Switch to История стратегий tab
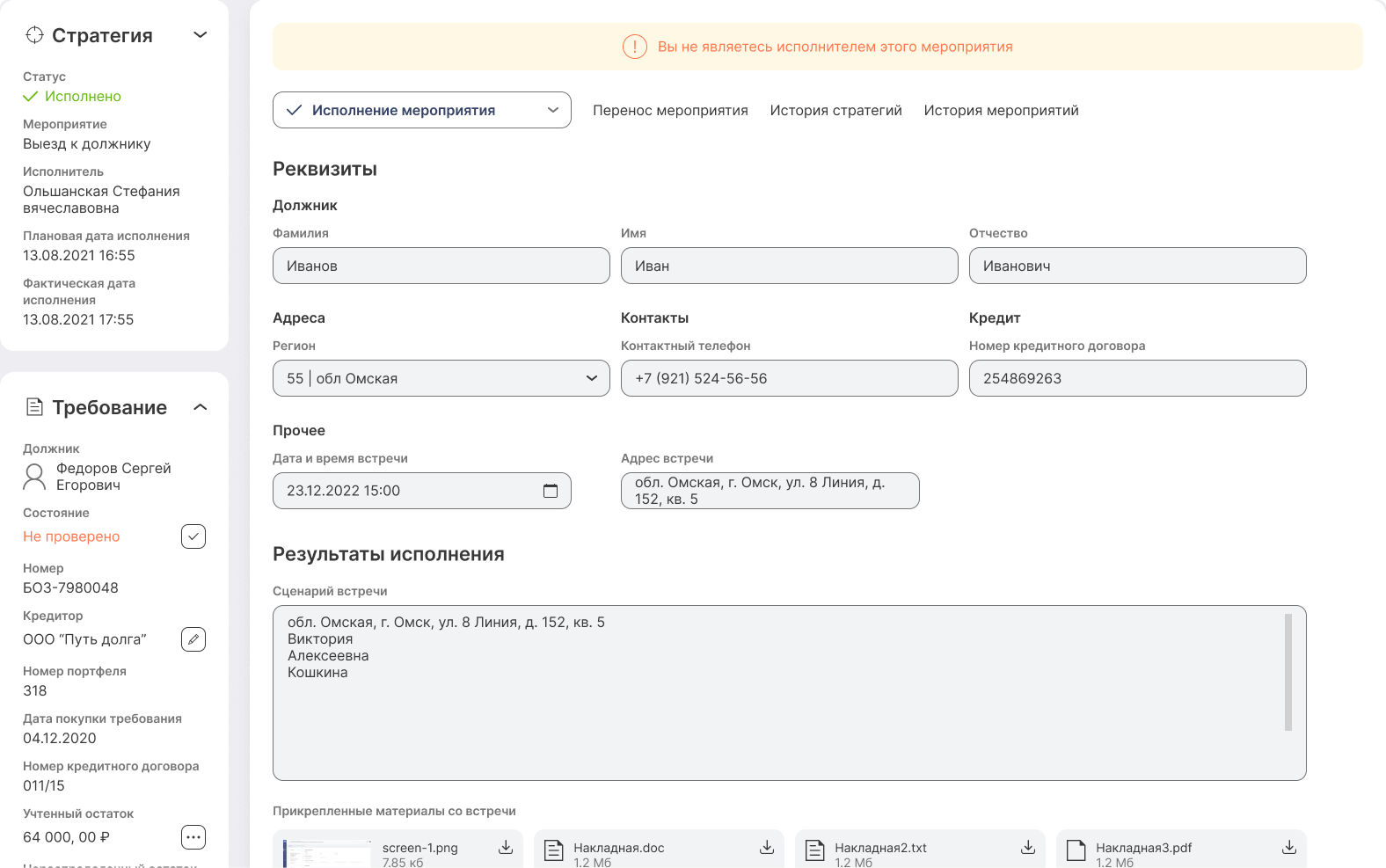 (x=835, y=110)
